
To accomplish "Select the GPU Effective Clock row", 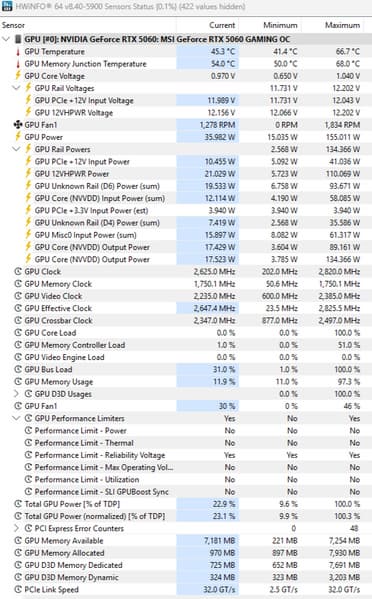I will point(186,308).
